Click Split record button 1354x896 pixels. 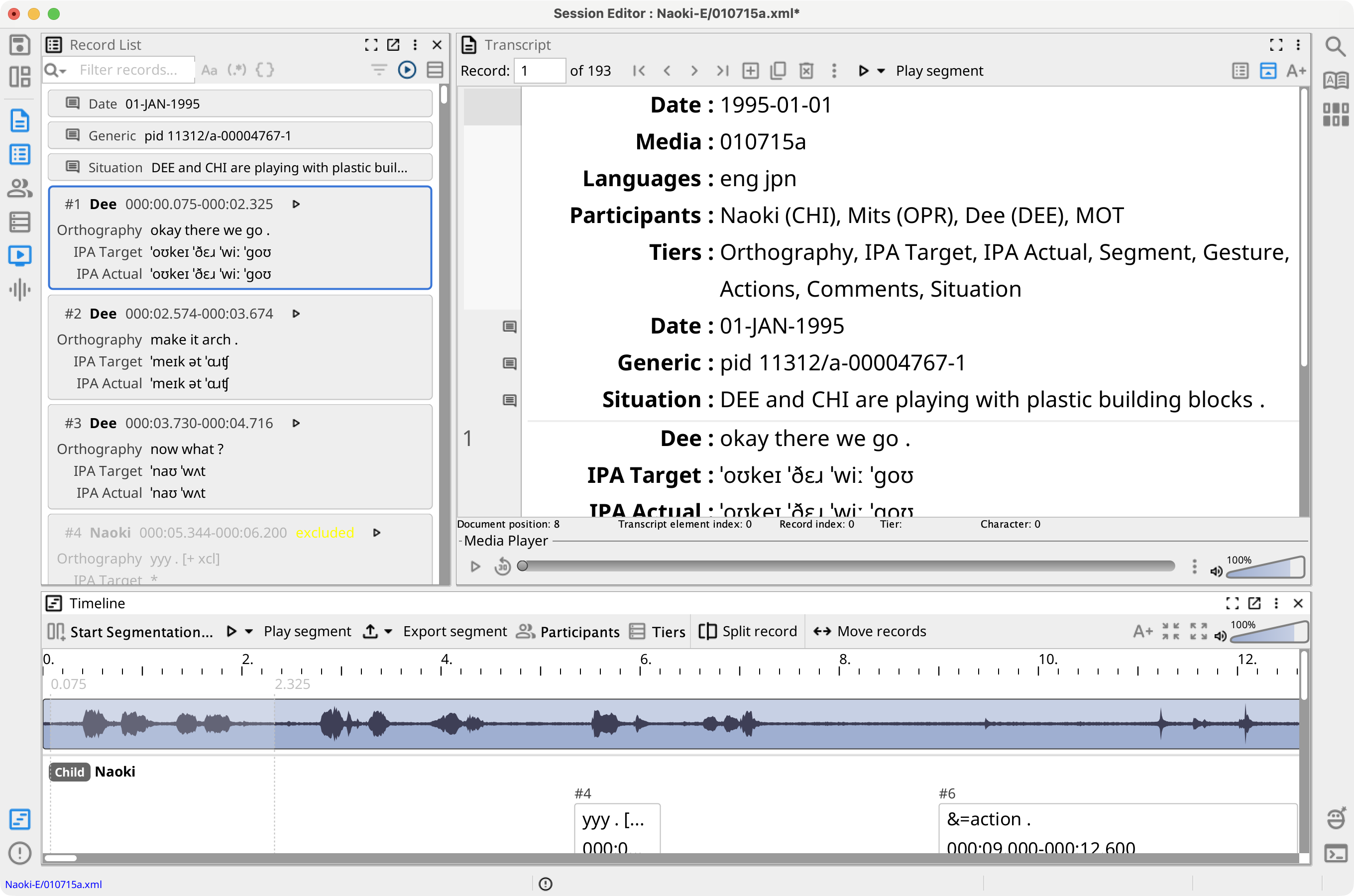748,631
